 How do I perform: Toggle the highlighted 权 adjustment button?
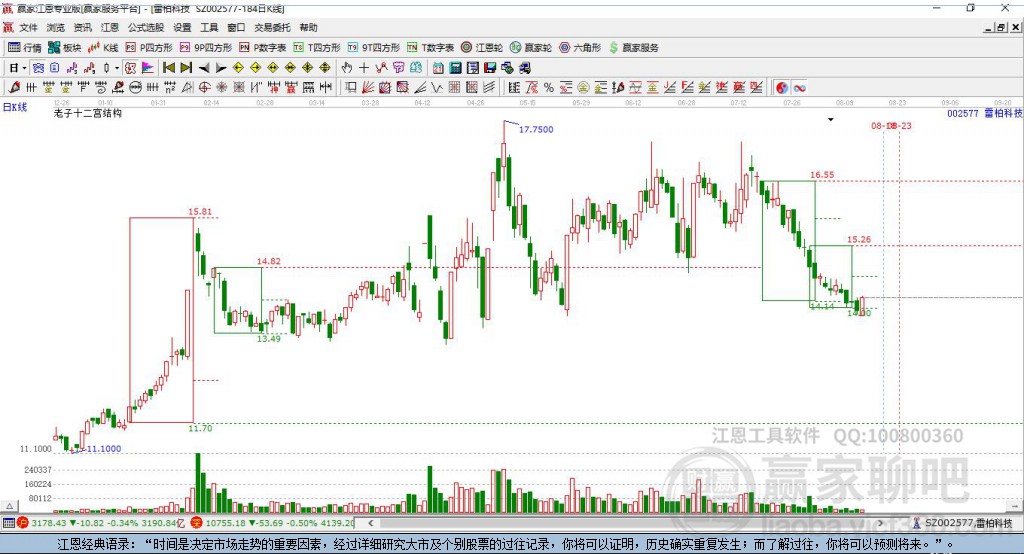130,68
